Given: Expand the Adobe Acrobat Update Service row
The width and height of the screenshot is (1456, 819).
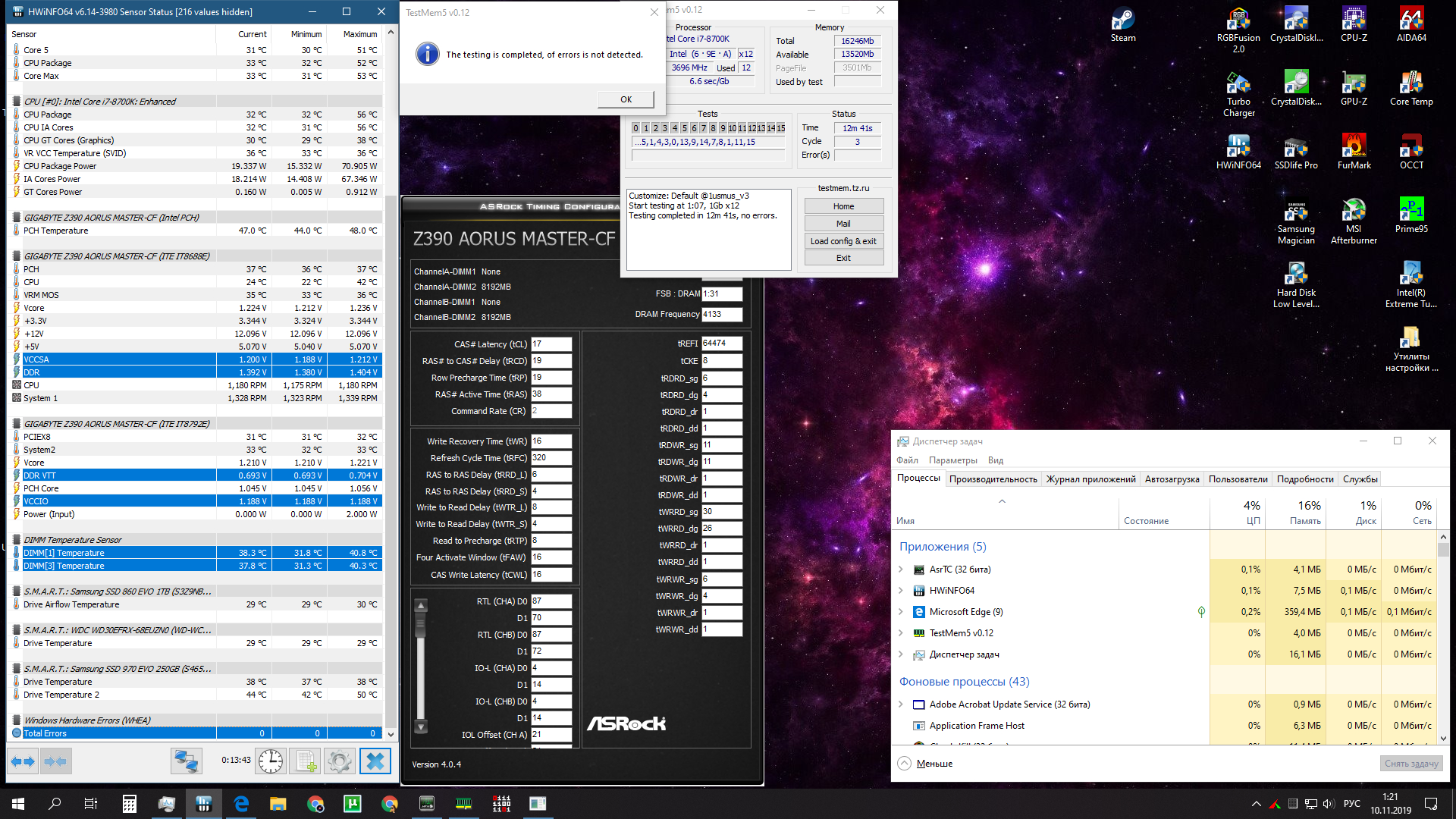Looking at the screenshot, I should pos(901,704).
